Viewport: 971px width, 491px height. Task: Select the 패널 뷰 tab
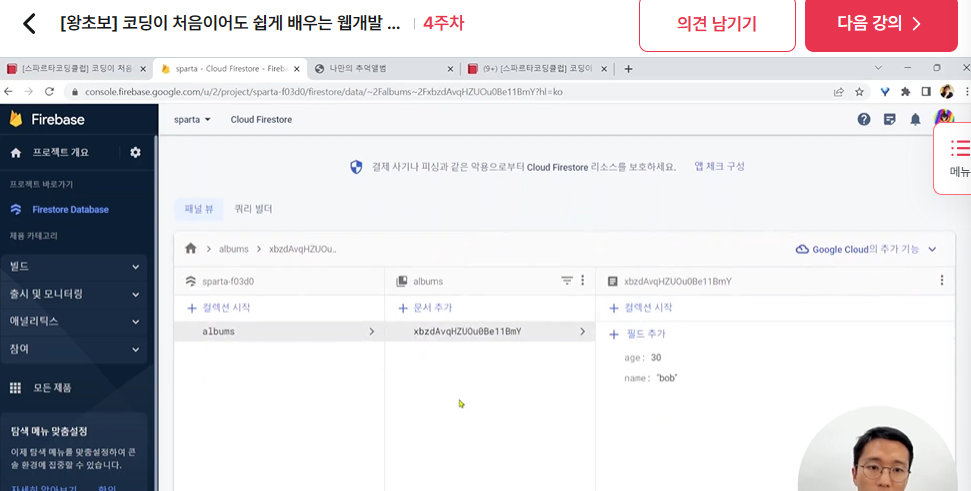199,209
